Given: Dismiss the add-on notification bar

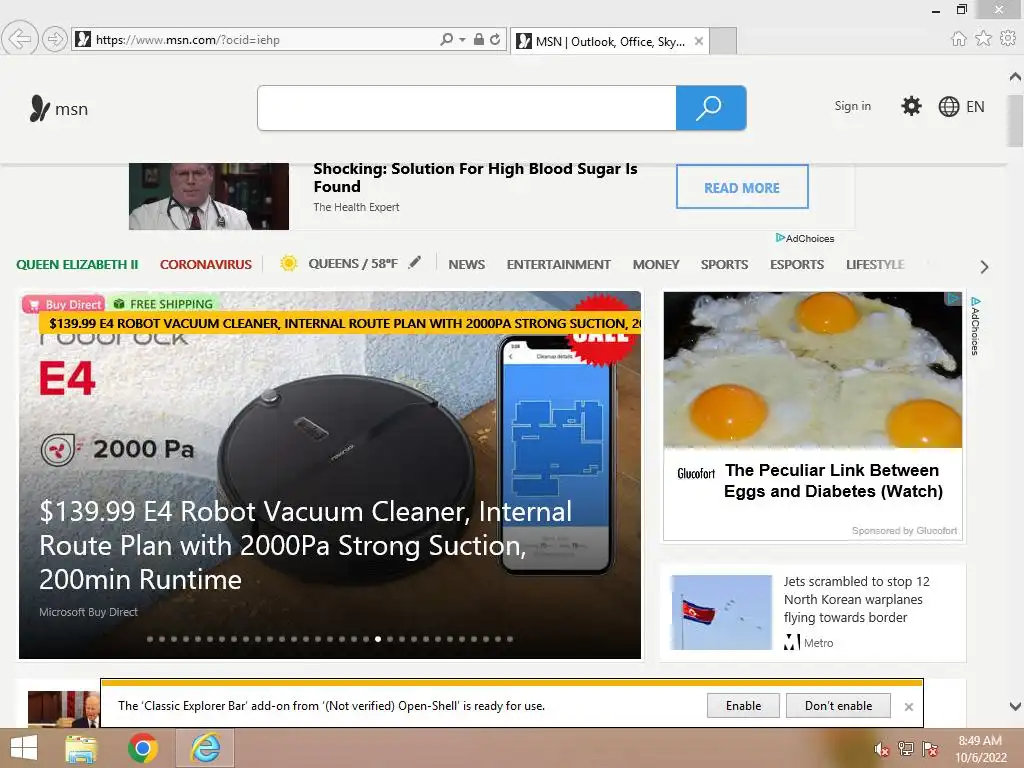Looking at the screenshot, I should coord(908,707).
